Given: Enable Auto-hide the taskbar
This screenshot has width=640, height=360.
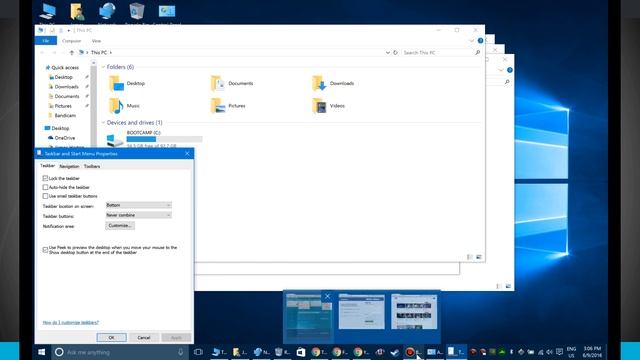Looking at the screenshot, I should coord(45,187).
